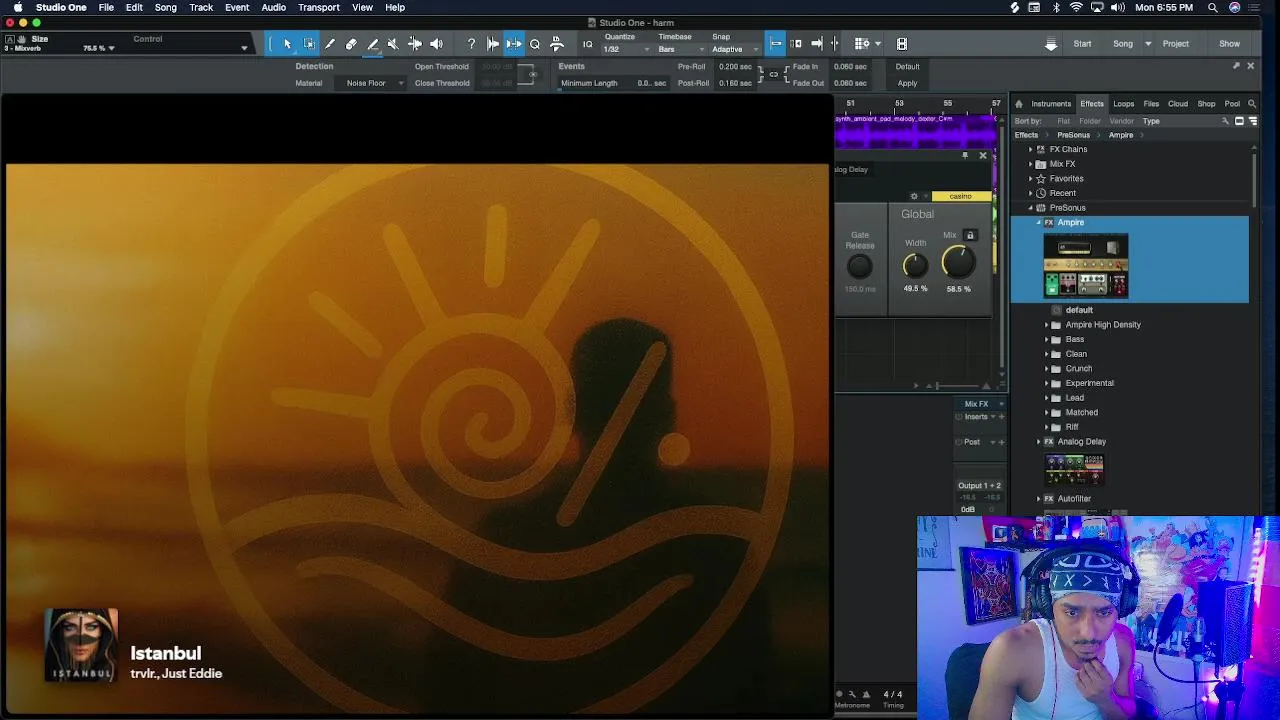The height and width of the screenshot is (720, 1280).
Task: Toggle the Mix lock icon
Action: [969, 235]
